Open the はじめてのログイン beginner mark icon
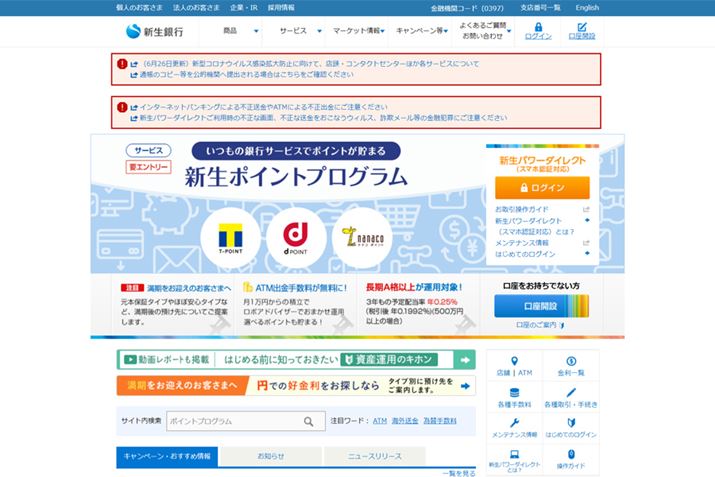The image size is (715, 477). pos(571,423)
